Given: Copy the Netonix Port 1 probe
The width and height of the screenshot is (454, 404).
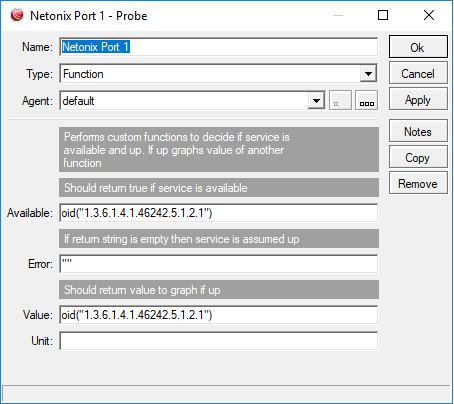Looking at the screenshot, I should [418, 157].
